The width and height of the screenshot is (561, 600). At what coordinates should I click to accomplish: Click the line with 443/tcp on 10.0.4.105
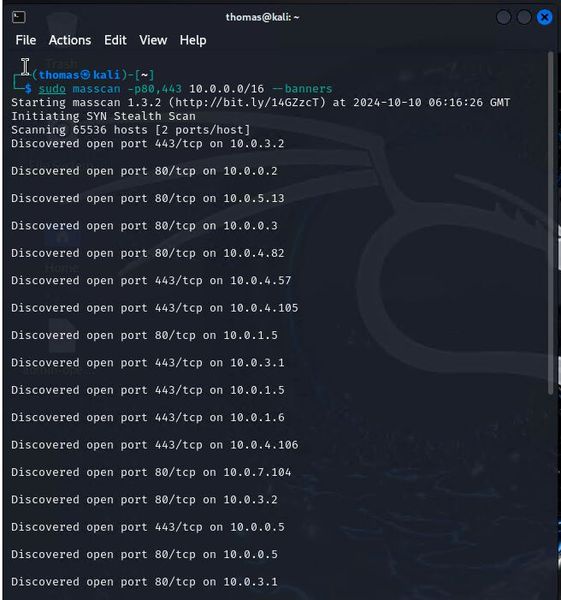(155, 308)
